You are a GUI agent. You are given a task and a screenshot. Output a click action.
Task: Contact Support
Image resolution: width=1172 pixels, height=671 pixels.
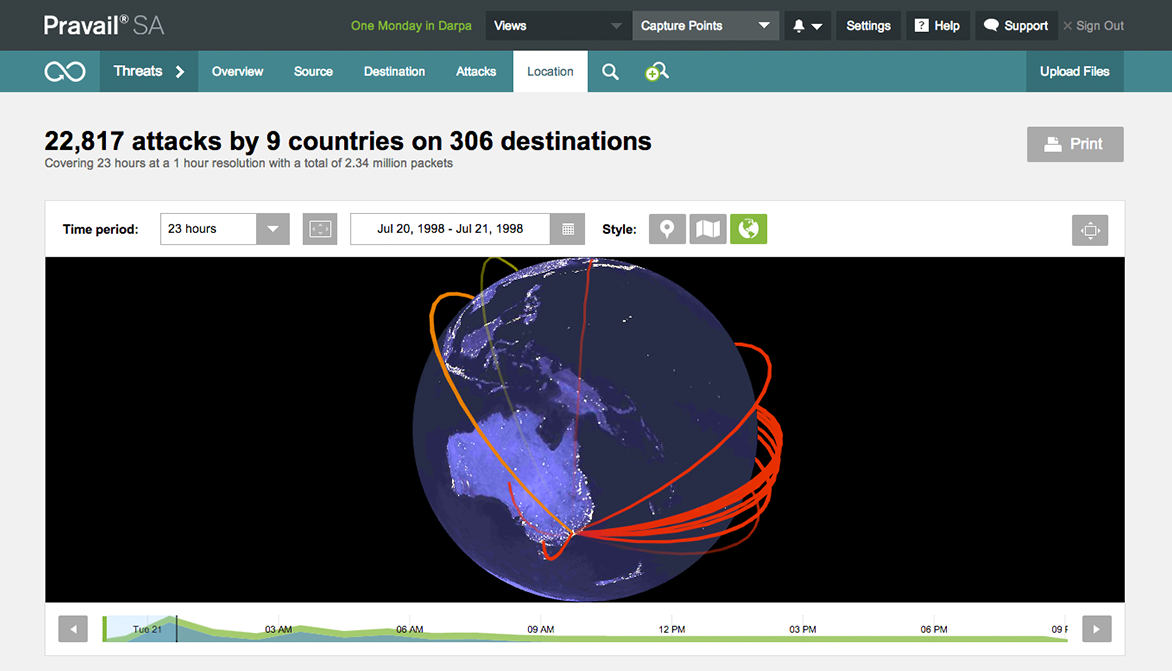point(1017,25)
